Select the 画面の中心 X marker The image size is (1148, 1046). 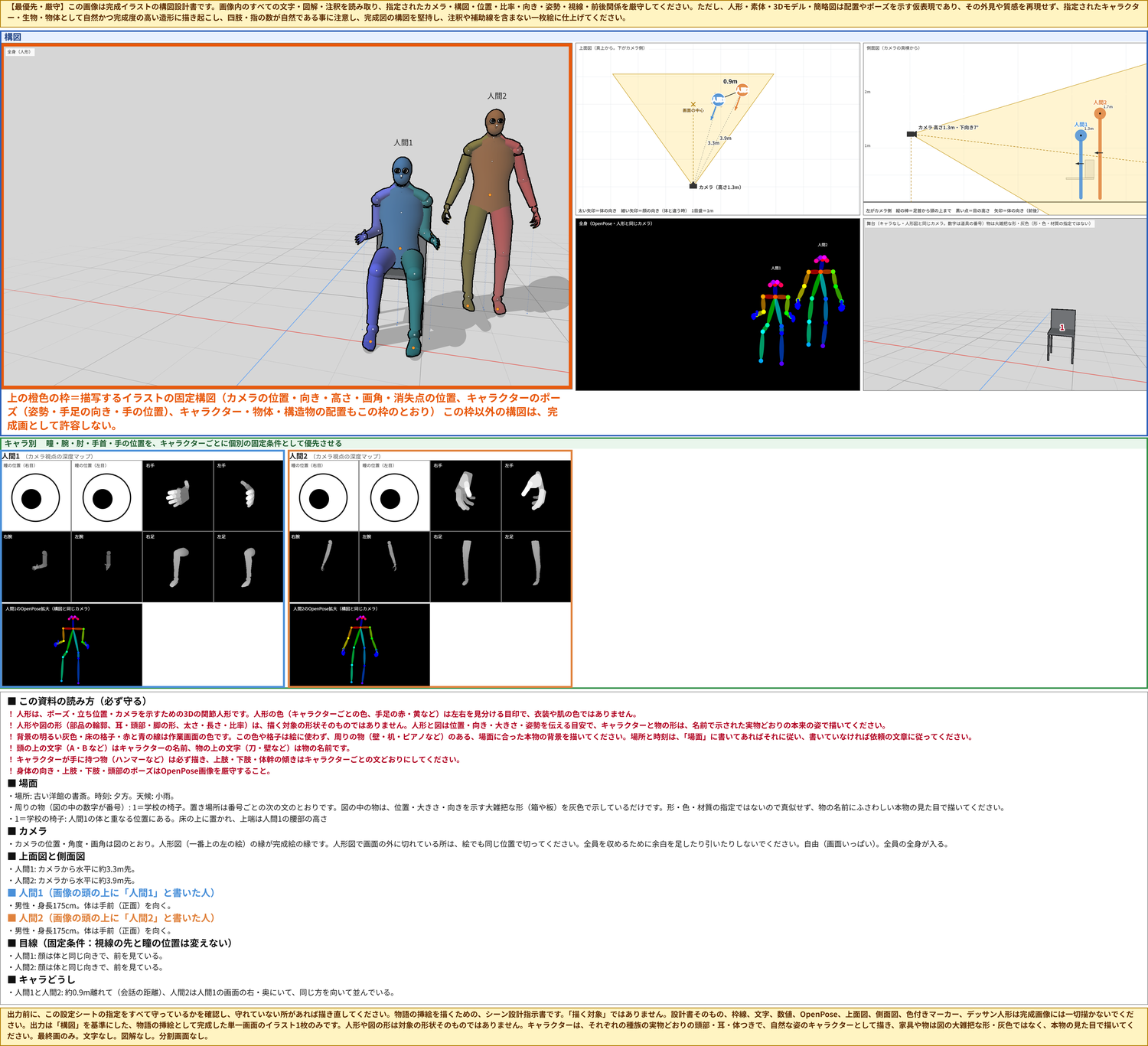pos(693,104)
